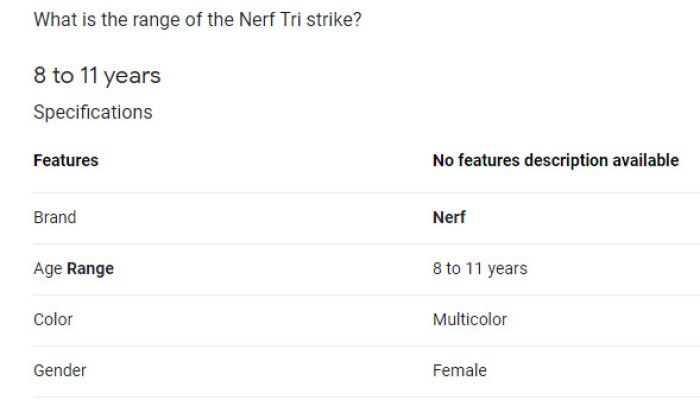The image size is (700, 400).
Task: Select the Age Range row label
Action: pyautogui.click(x=73, y=268)
